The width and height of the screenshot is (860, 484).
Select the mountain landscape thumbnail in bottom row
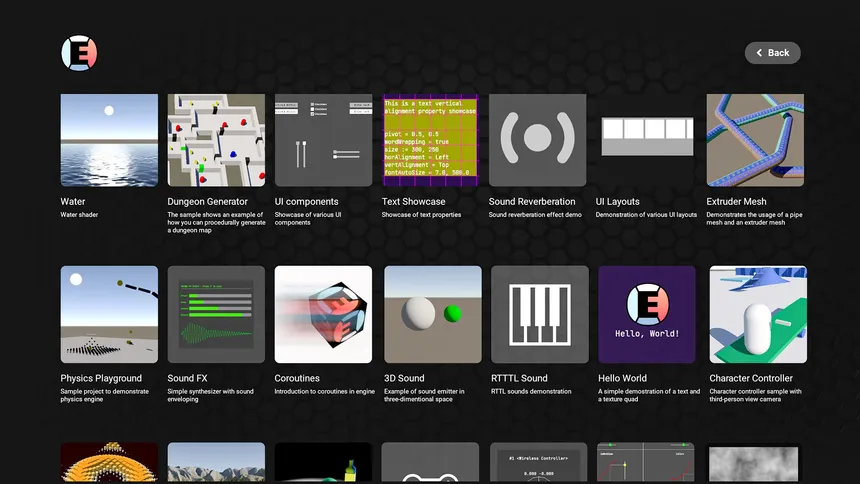pyautogui.click(x=216, y=463)
